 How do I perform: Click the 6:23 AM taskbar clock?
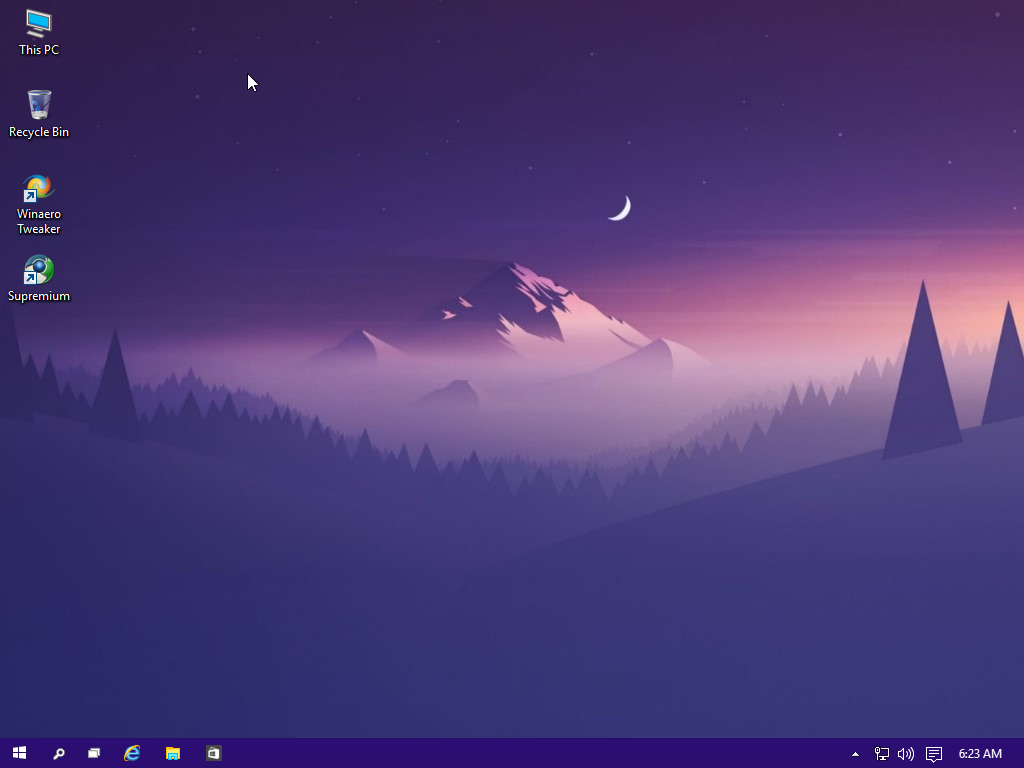(x=979, y=754)
